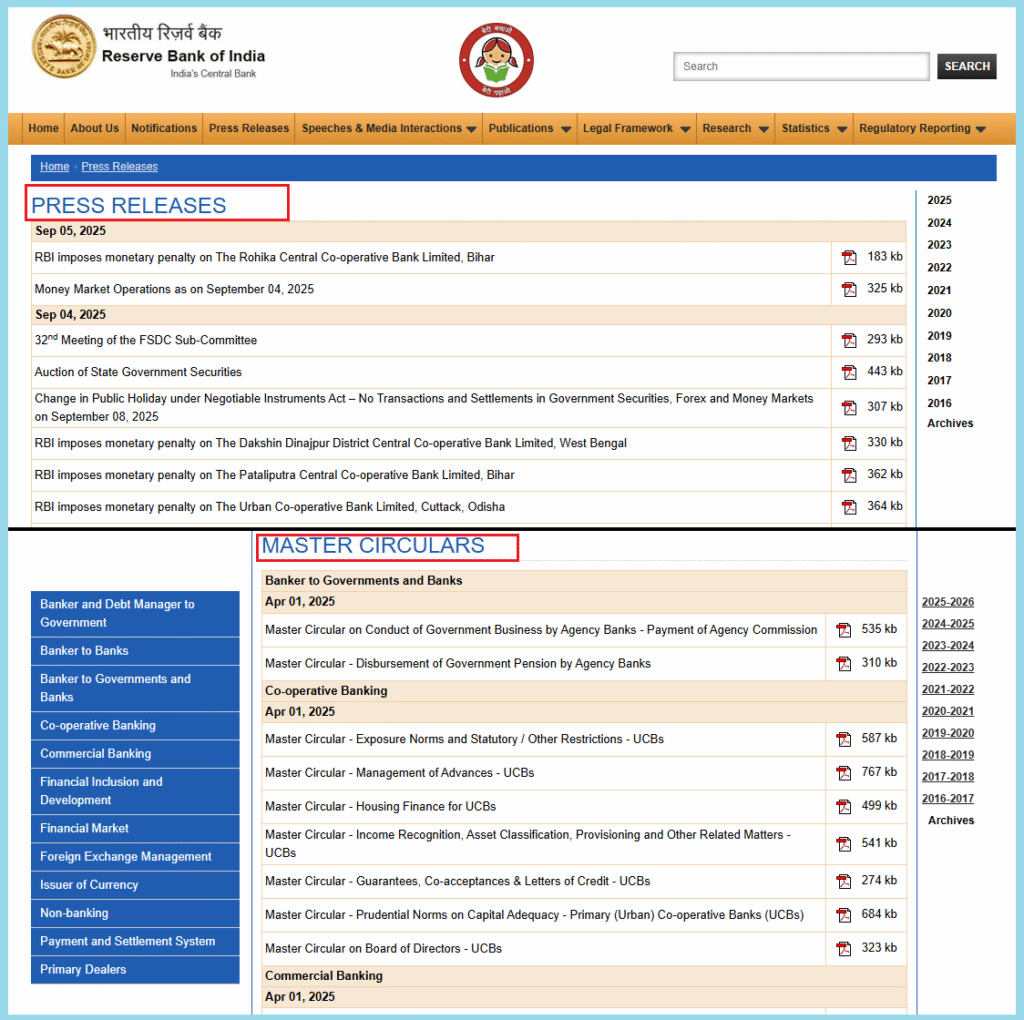Open PDF icon for Pataliputra Central Co-operative Bank penalty
The height and width of the screenshot is (1020, 1024).
pos(849,475)
